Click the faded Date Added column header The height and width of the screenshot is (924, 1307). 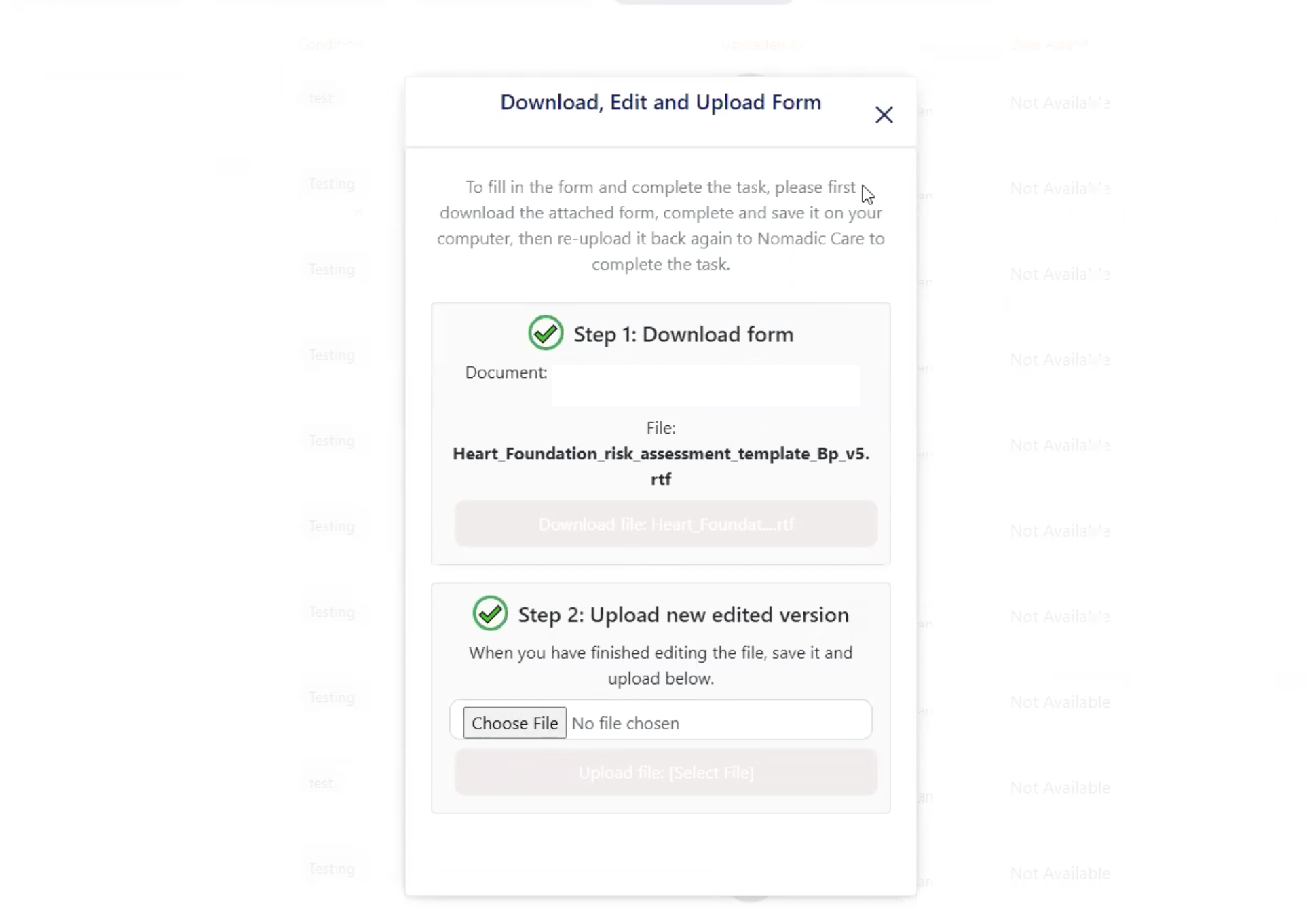point(1048,45)
